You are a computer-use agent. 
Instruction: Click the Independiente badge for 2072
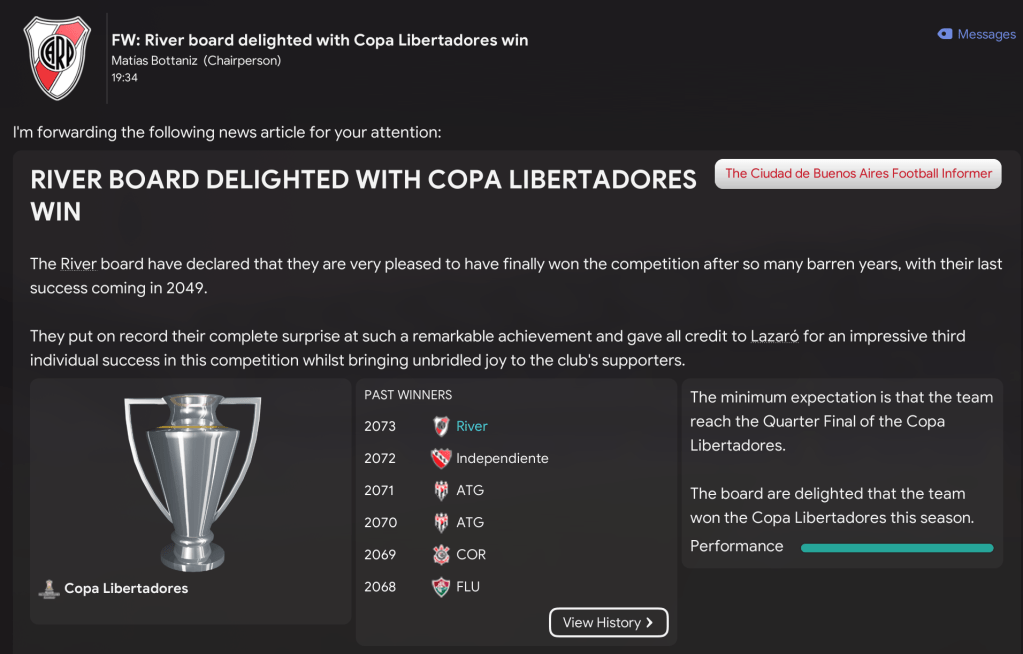pyautogui.click(x=440, y=458)
